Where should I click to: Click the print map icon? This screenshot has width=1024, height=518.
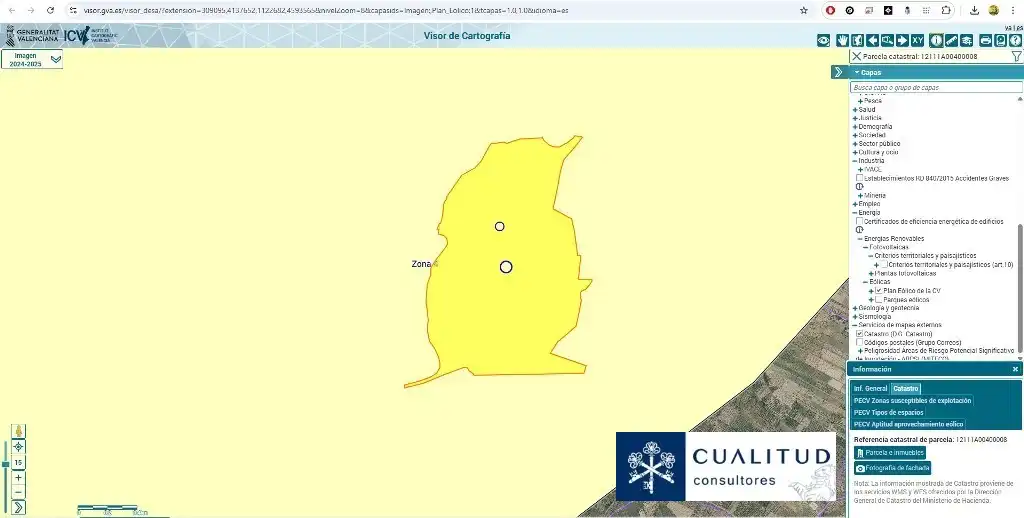[x=985, y=40]
